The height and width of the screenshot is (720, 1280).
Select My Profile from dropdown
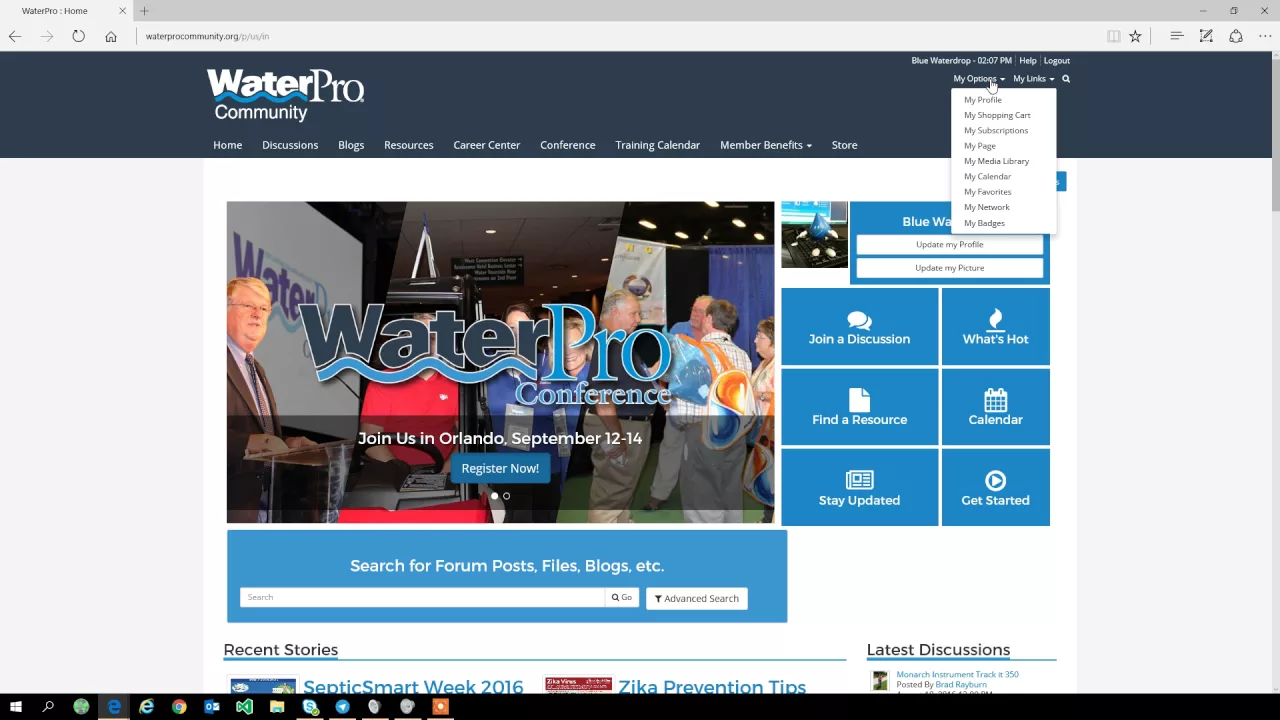(x=983, y=100)
